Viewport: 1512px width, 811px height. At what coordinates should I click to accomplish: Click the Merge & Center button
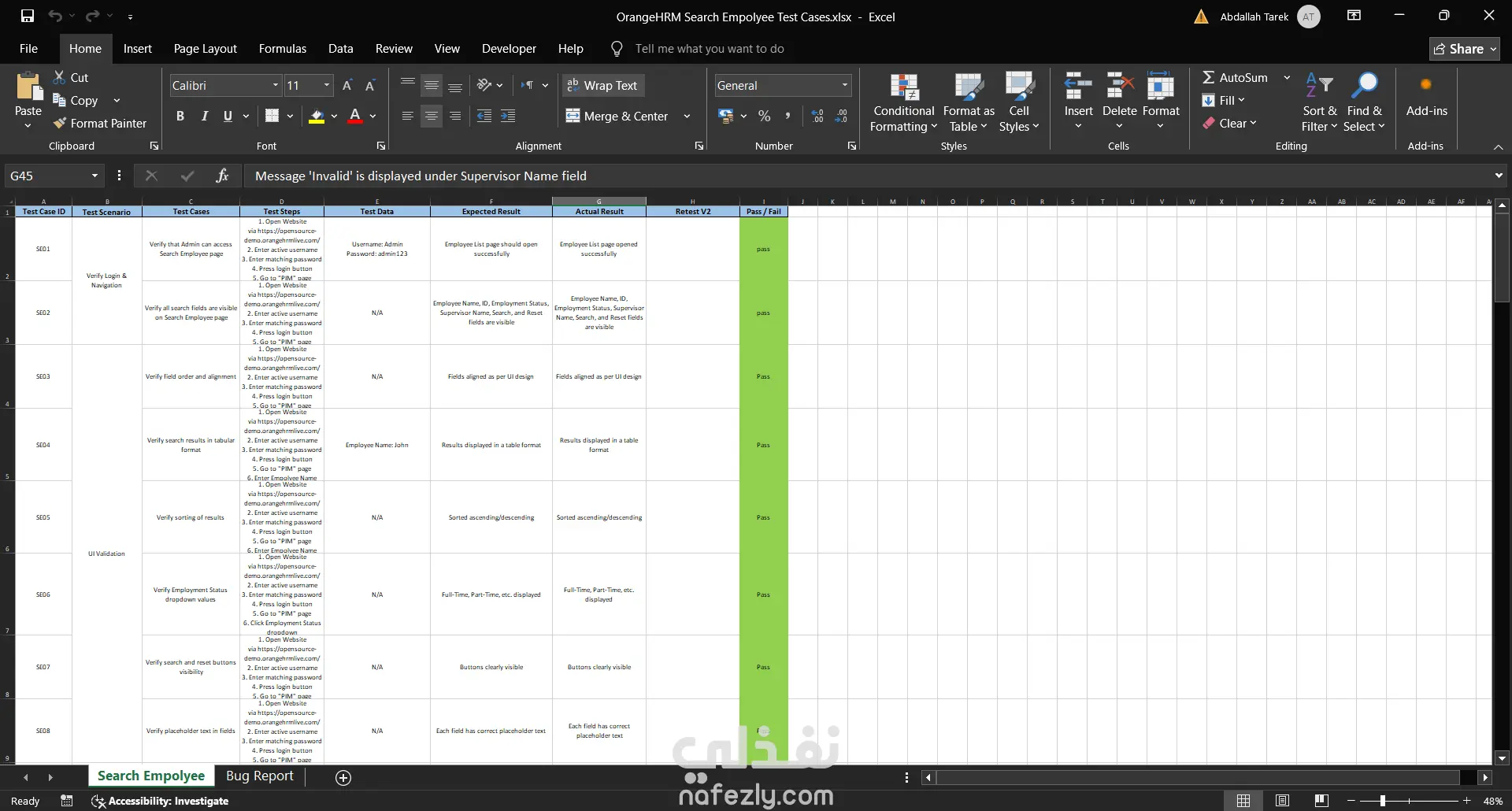coord(617,116)
